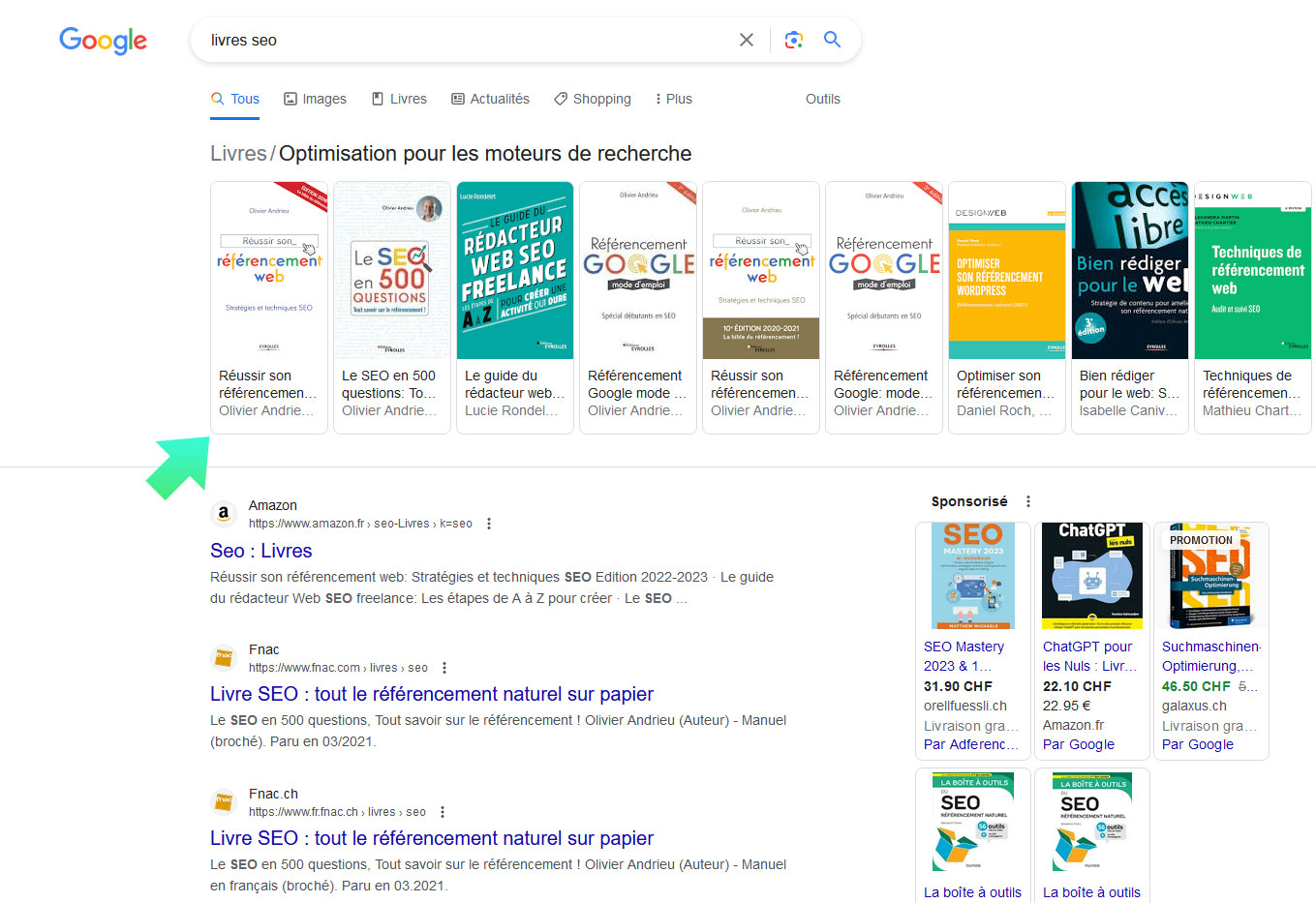Click the Suchmaschinen-Optimierung promotion image

[1211, 576]
